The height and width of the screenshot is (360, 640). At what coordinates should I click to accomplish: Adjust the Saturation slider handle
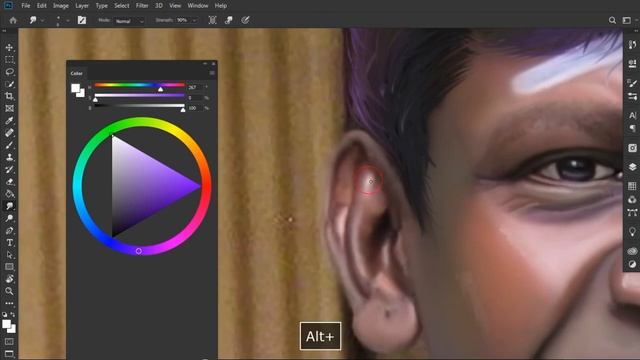point(96,99)
